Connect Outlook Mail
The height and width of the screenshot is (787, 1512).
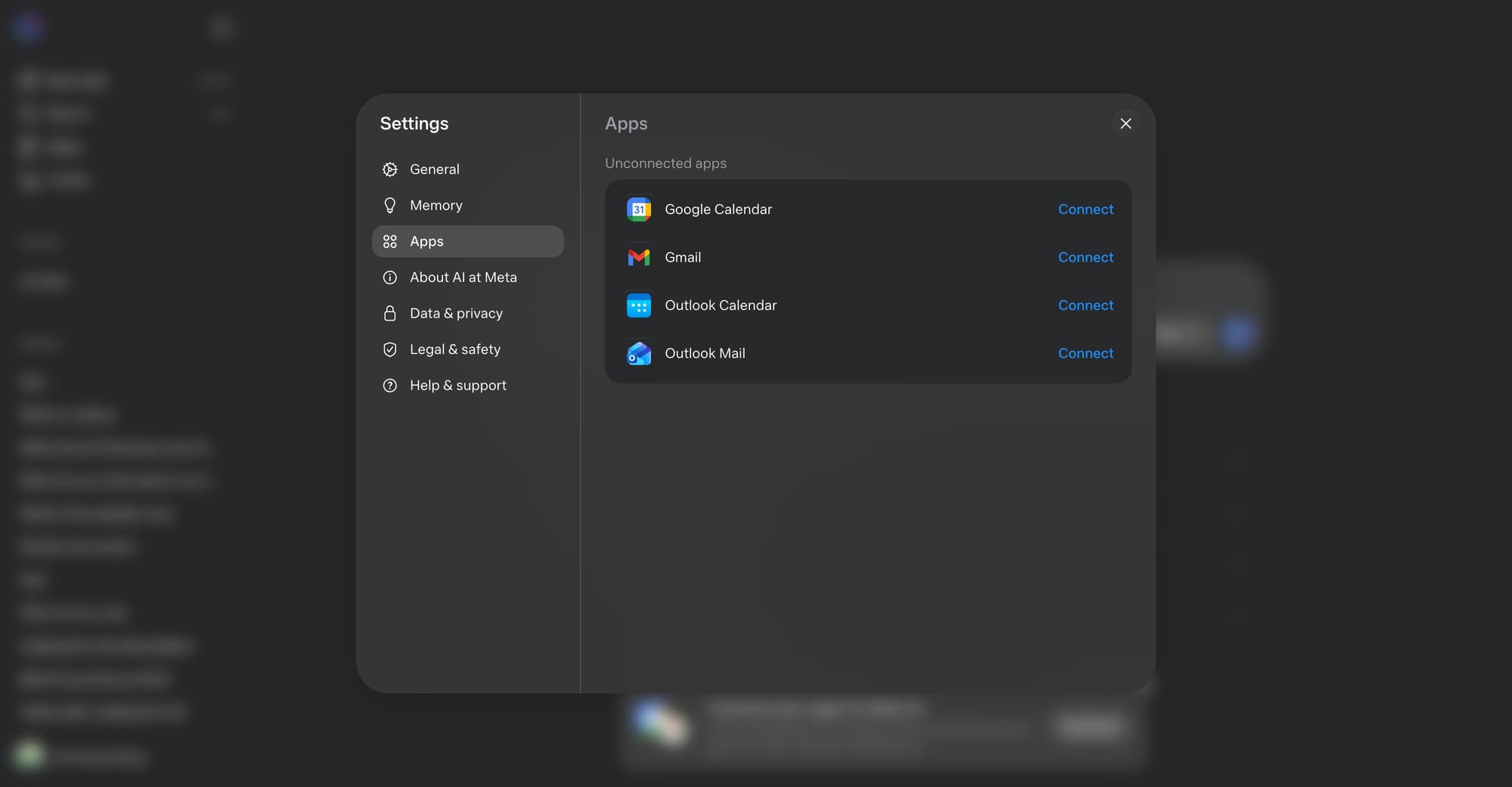coord(1085,354)
